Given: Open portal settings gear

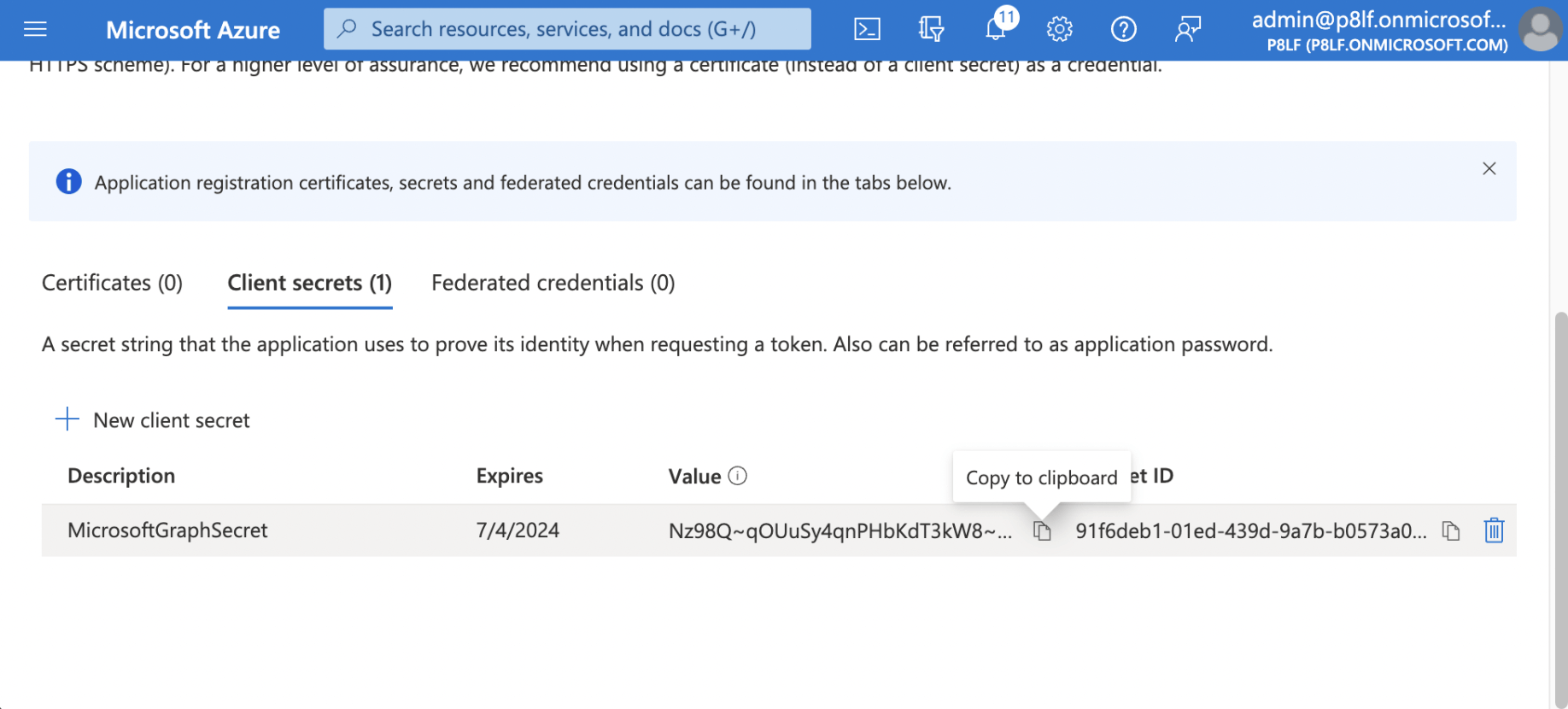Looking at the screenshot, I should (1059, 30).
